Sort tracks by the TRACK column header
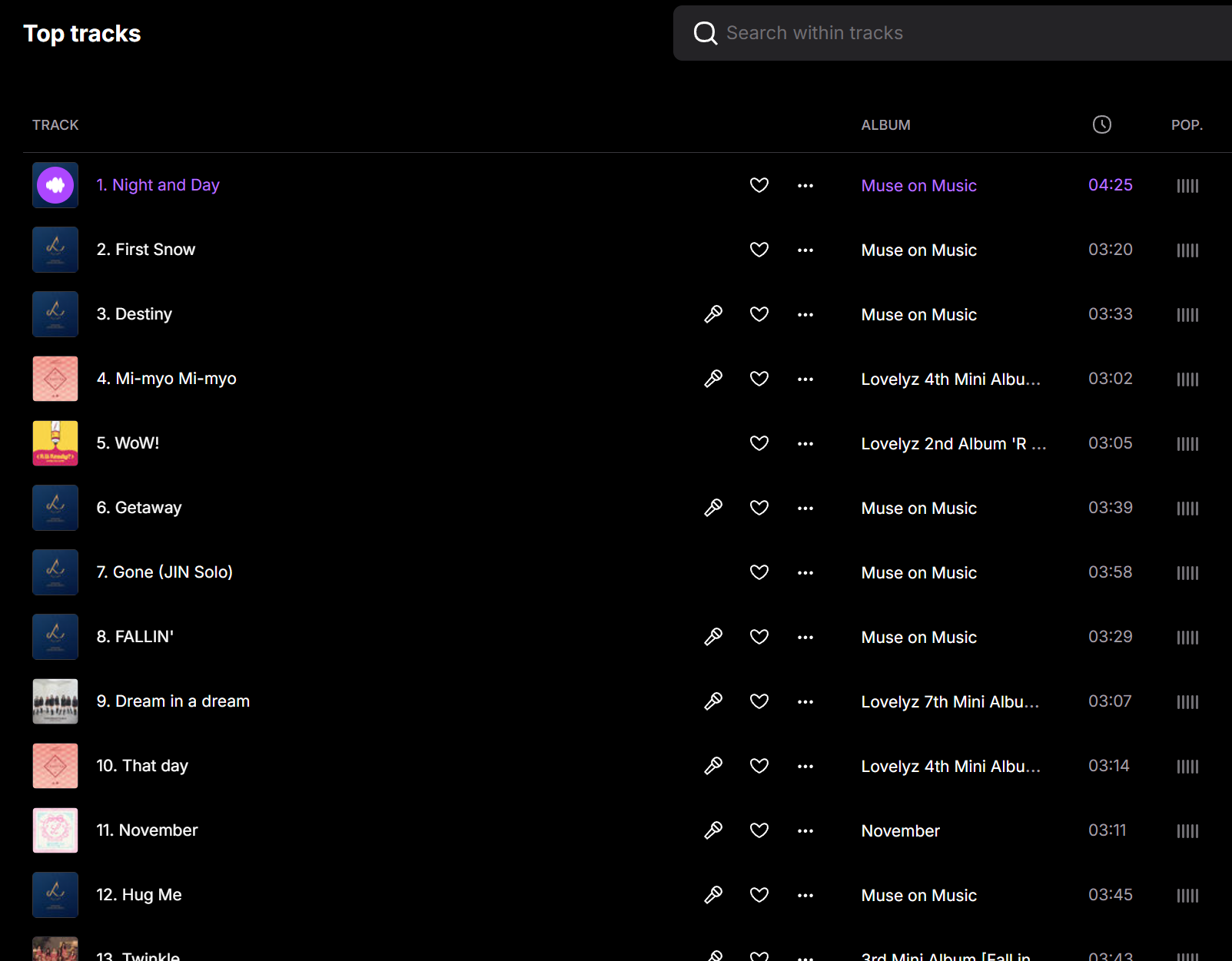Image resolution: width=1232 pixels, height=961 pixels. click(x=55, y=125)
